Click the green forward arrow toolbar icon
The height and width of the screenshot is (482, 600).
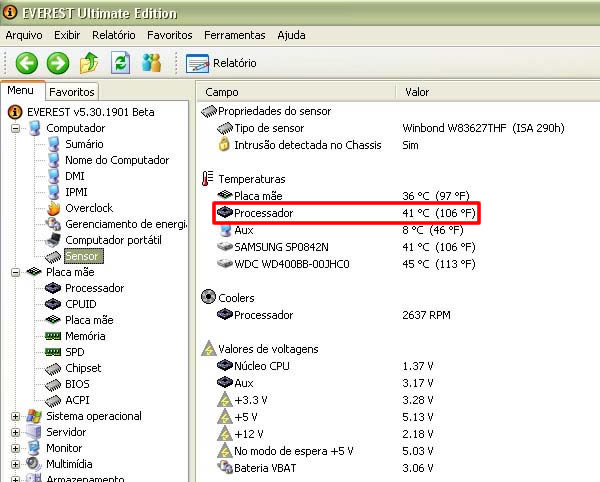58,63
